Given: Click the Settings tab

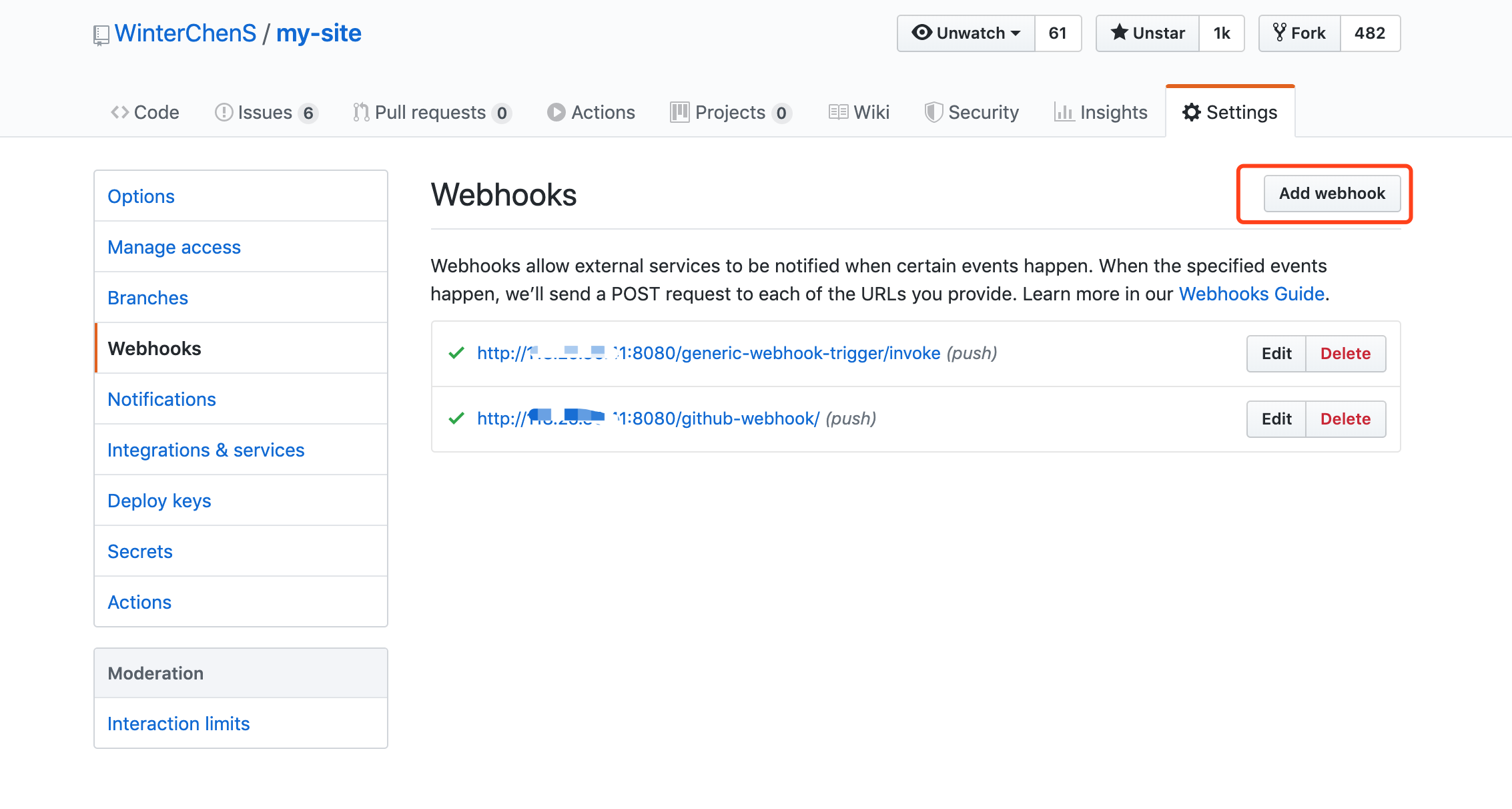Looking at the screenshot, I should tap(1230, 112).
